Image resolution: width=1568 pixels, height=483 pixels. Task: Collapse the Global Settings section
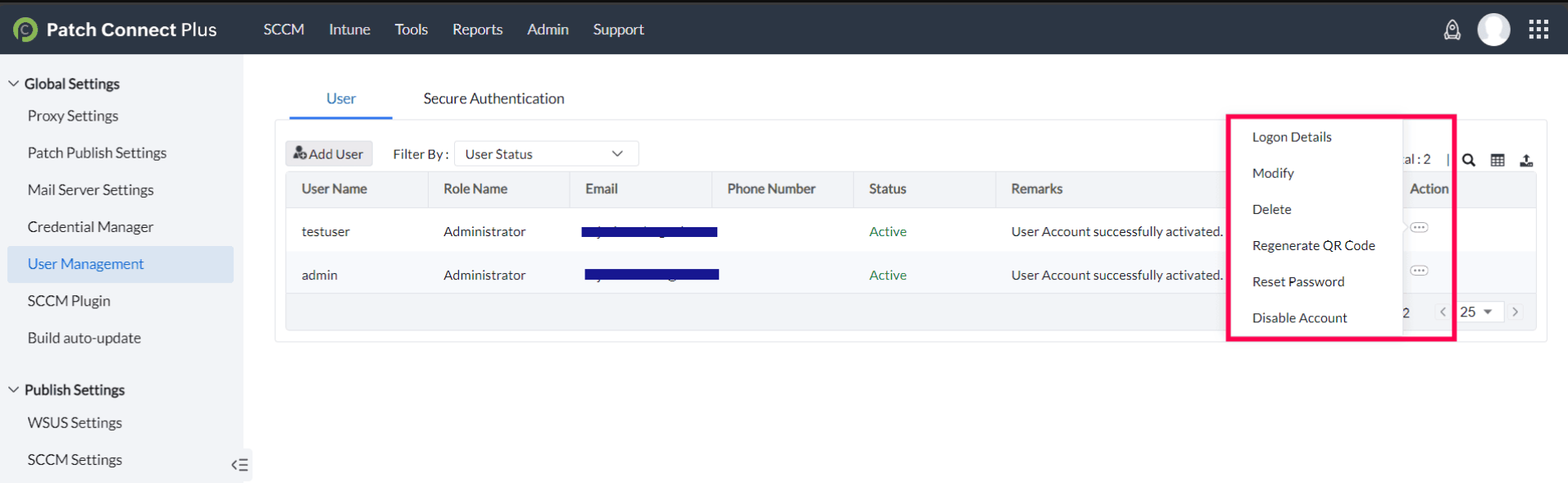click(x=14, y=84)
